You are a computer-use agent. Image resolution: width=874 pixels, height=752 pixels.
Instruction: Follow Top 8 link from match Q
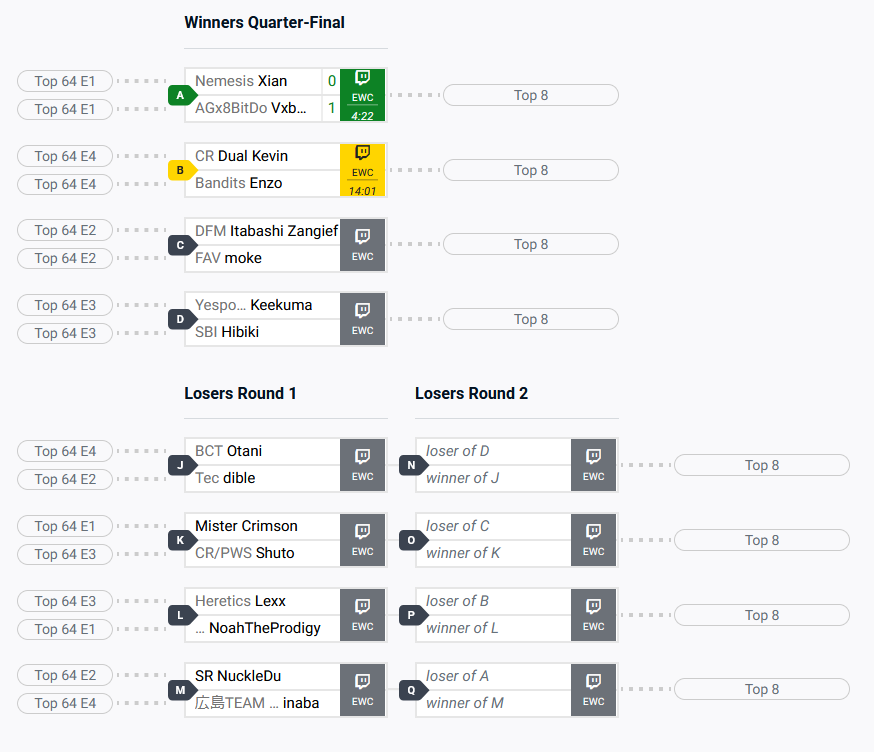tap(762, 690)
